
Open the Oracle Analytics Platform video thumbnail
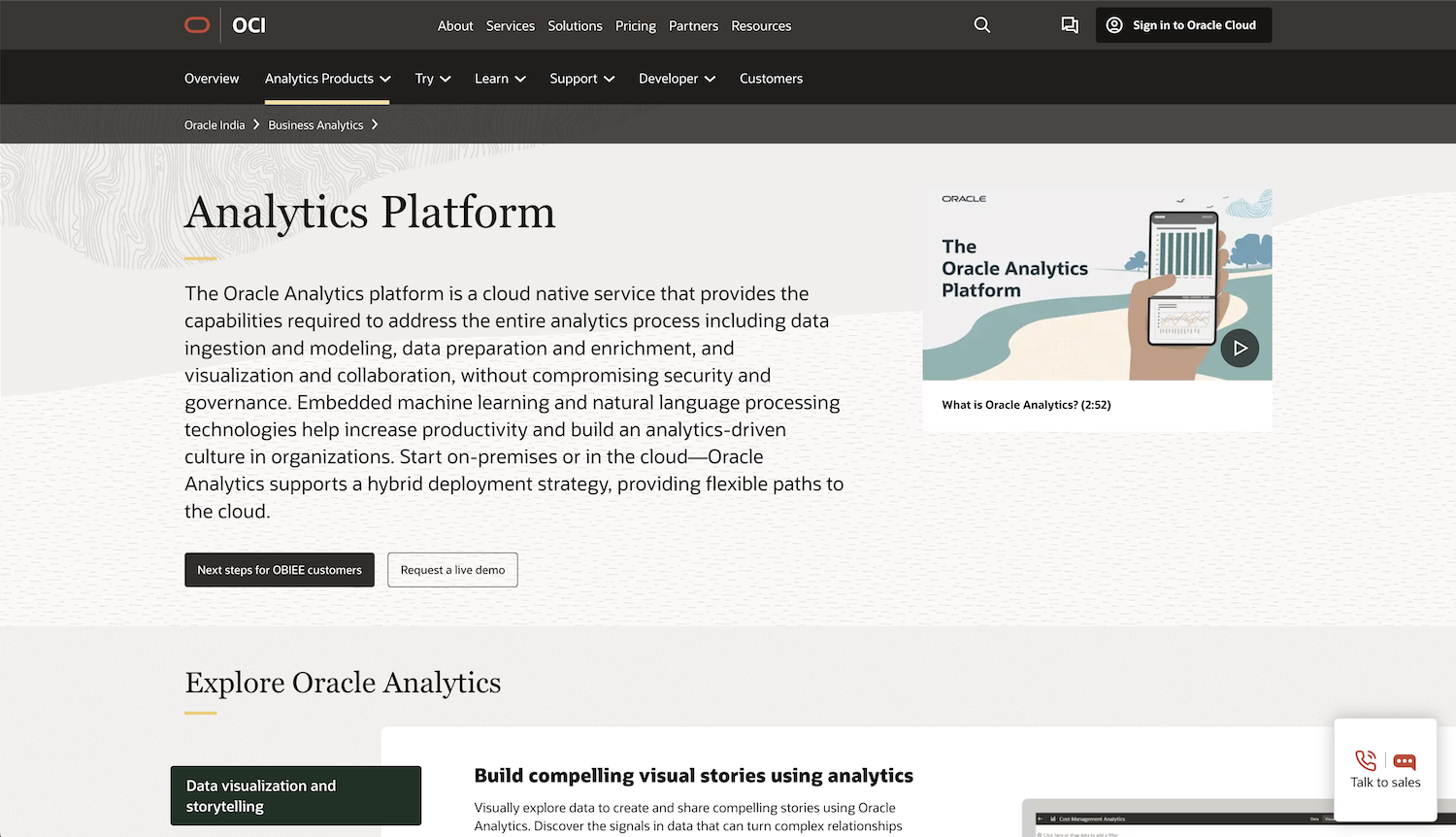click(1097, 282)
